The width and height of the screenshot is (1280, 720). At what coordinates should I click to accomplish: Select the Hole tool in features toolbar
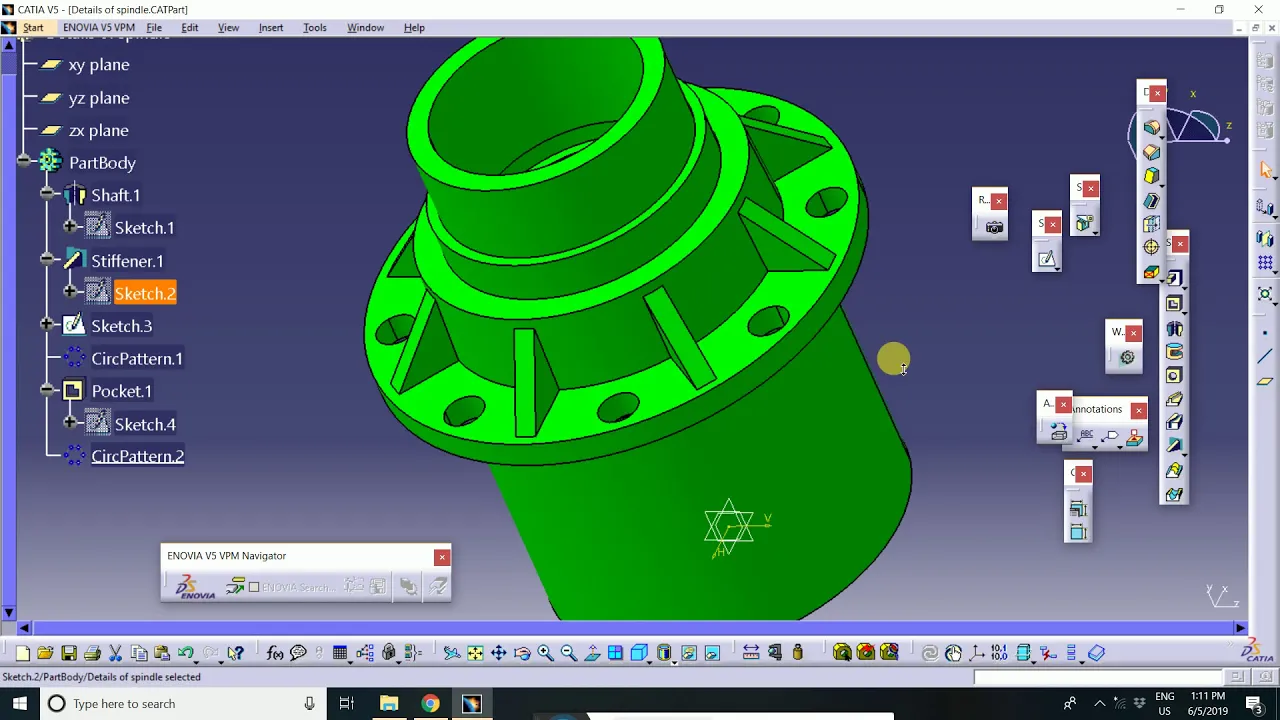(x=1174, y=375)
